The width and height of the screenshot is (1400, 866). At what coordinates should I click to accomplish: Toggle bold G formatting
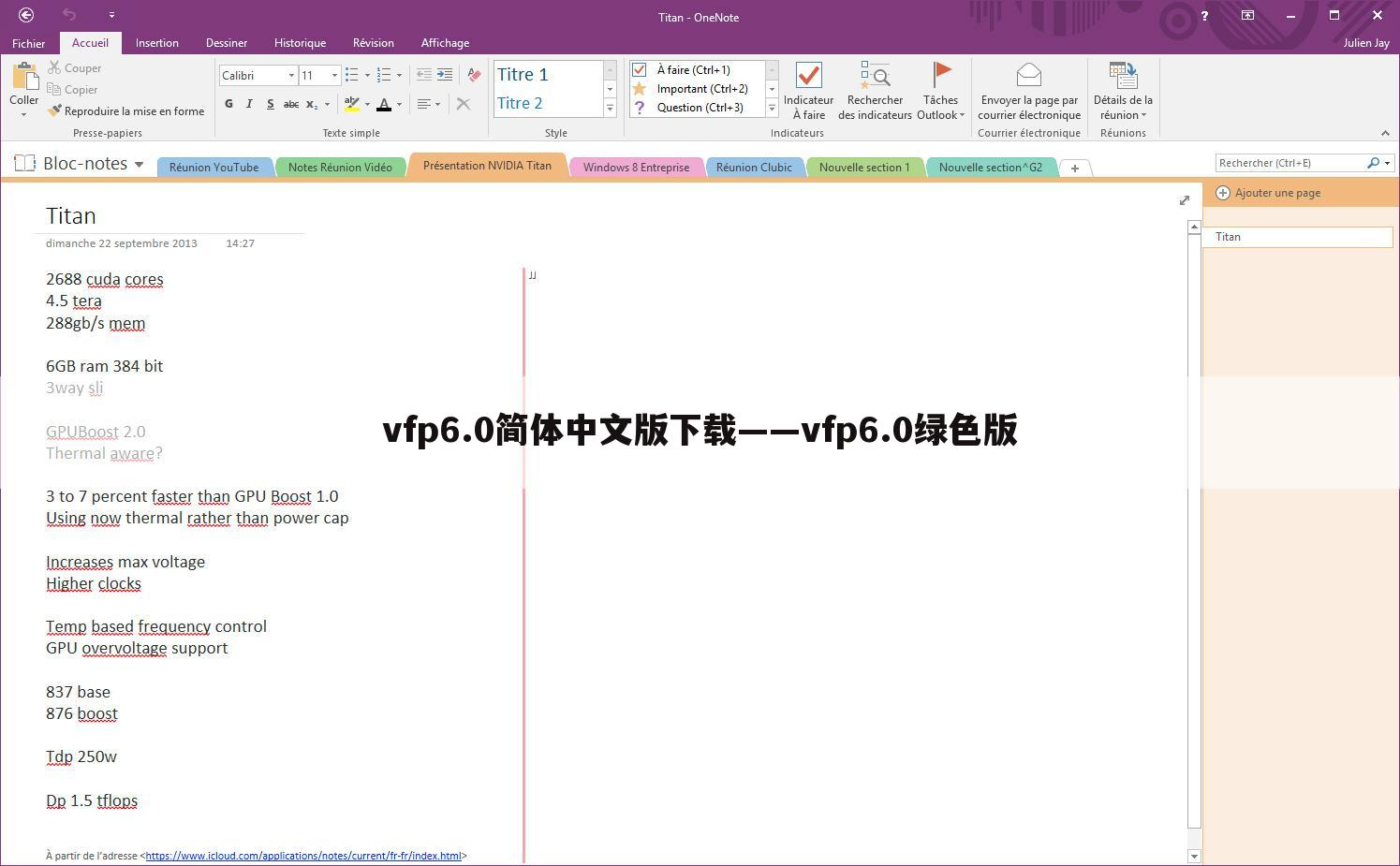tap(228, 104)
